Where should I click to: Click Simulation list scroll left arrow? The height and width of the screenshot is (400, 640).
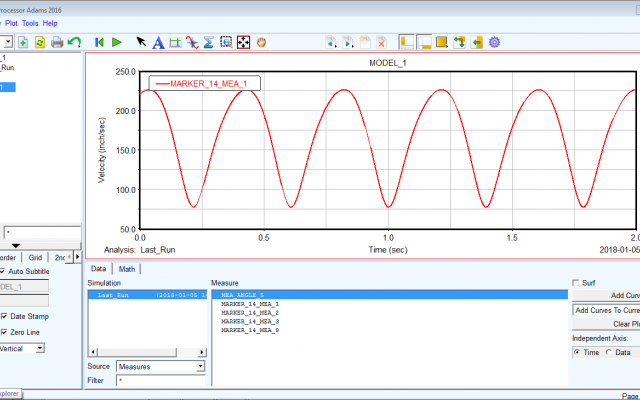[x=93, y=352]
